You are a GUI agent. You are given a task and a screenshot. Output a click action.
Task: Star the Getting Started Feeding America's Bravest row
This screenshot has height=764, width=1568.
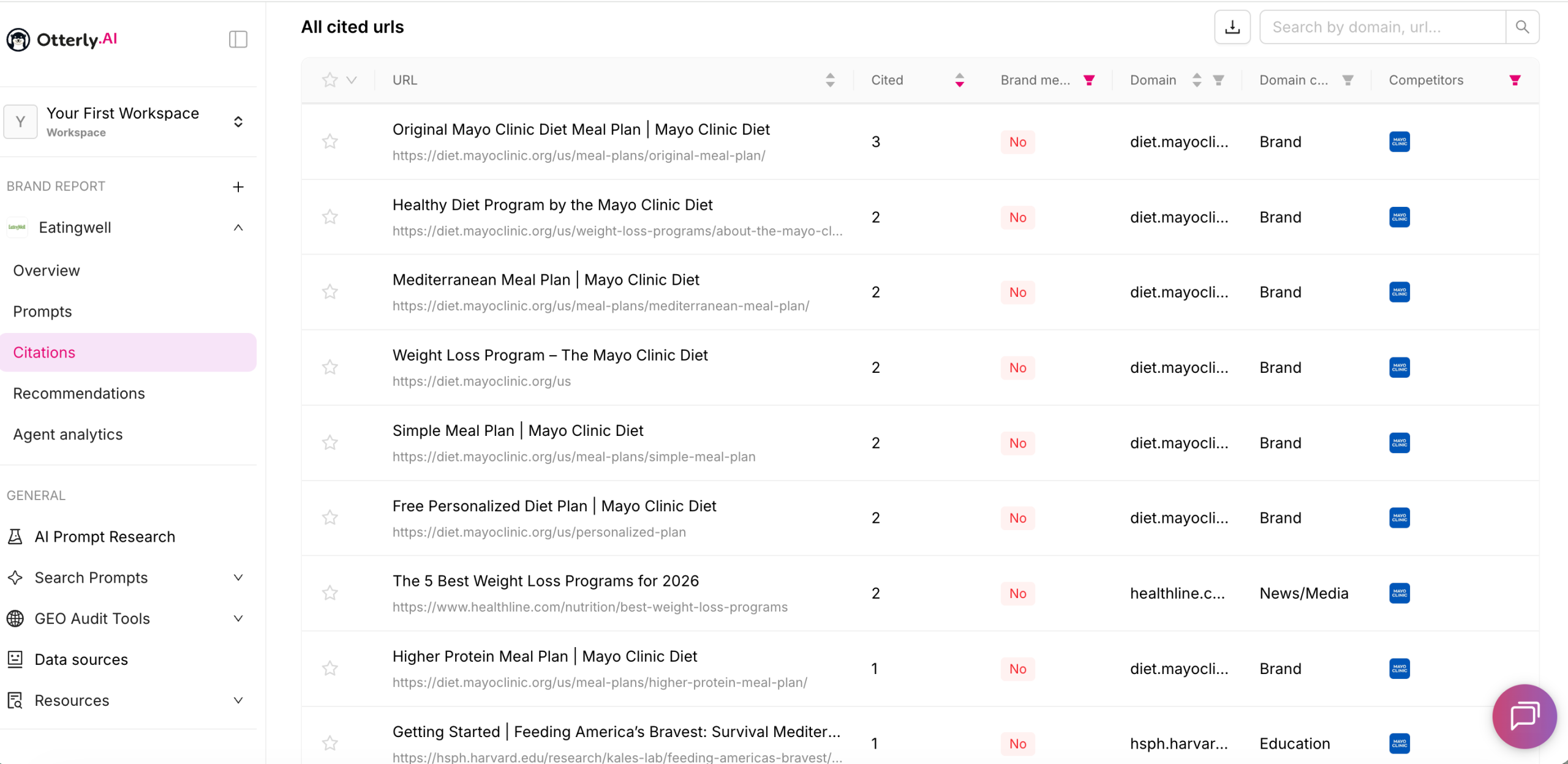click(x=330, y=743)
